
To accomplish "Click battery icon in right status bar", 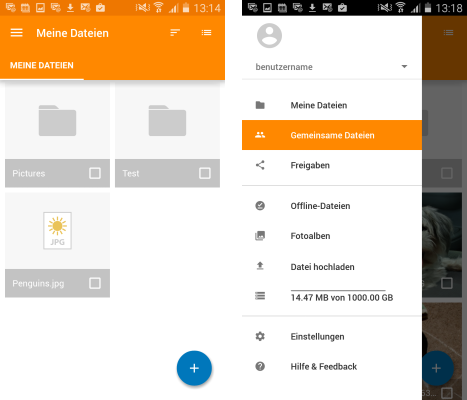I will [428, 7].
